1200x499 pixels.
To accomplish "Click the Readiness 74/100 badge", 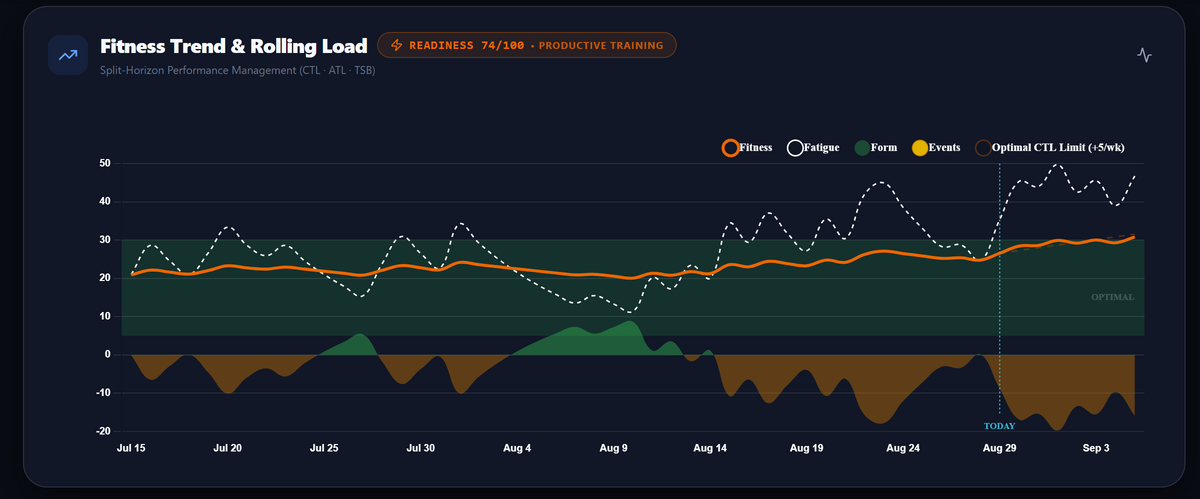I will point(527,45).
